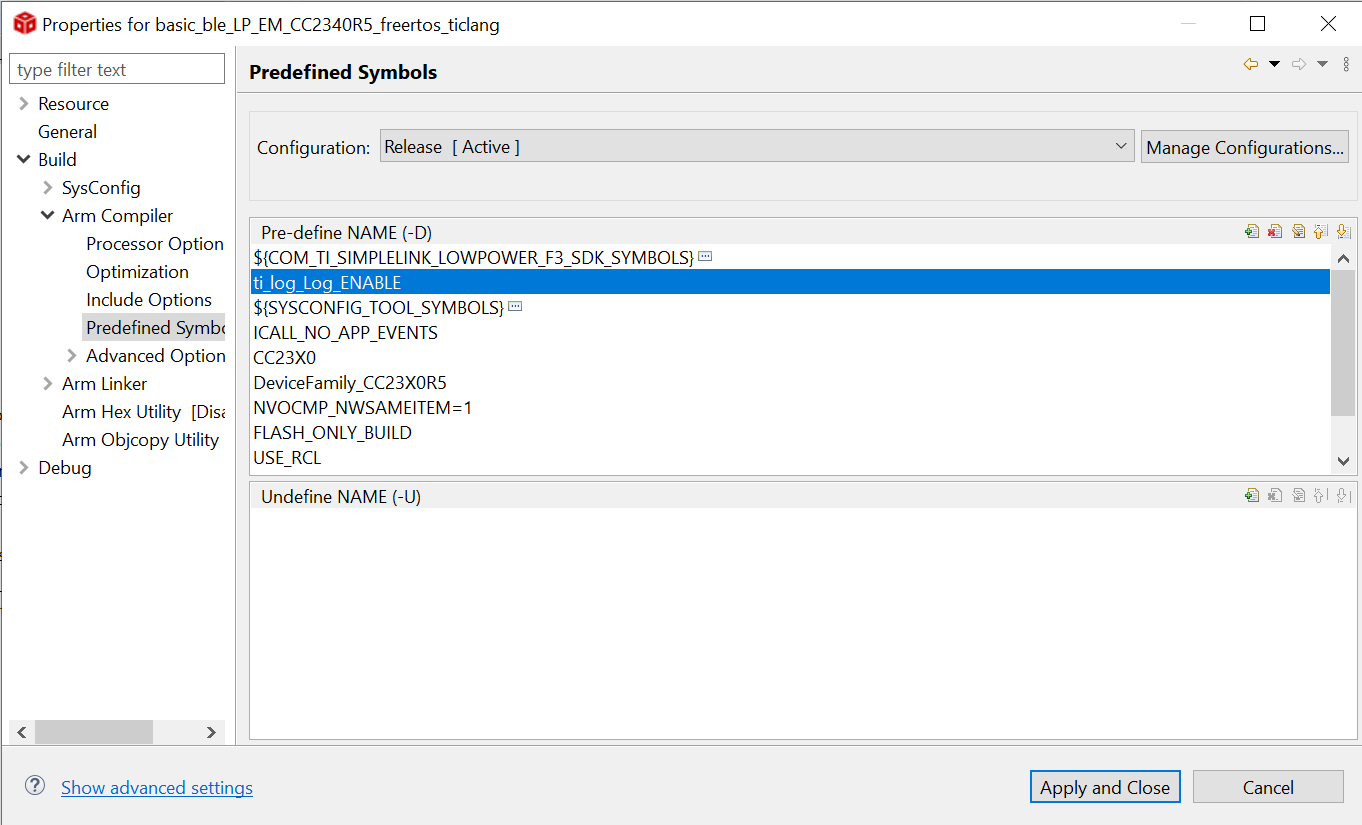Add a new Undefine NAME entry
The height and width of the screenshot is (825, 1362).
(1252, 495)
